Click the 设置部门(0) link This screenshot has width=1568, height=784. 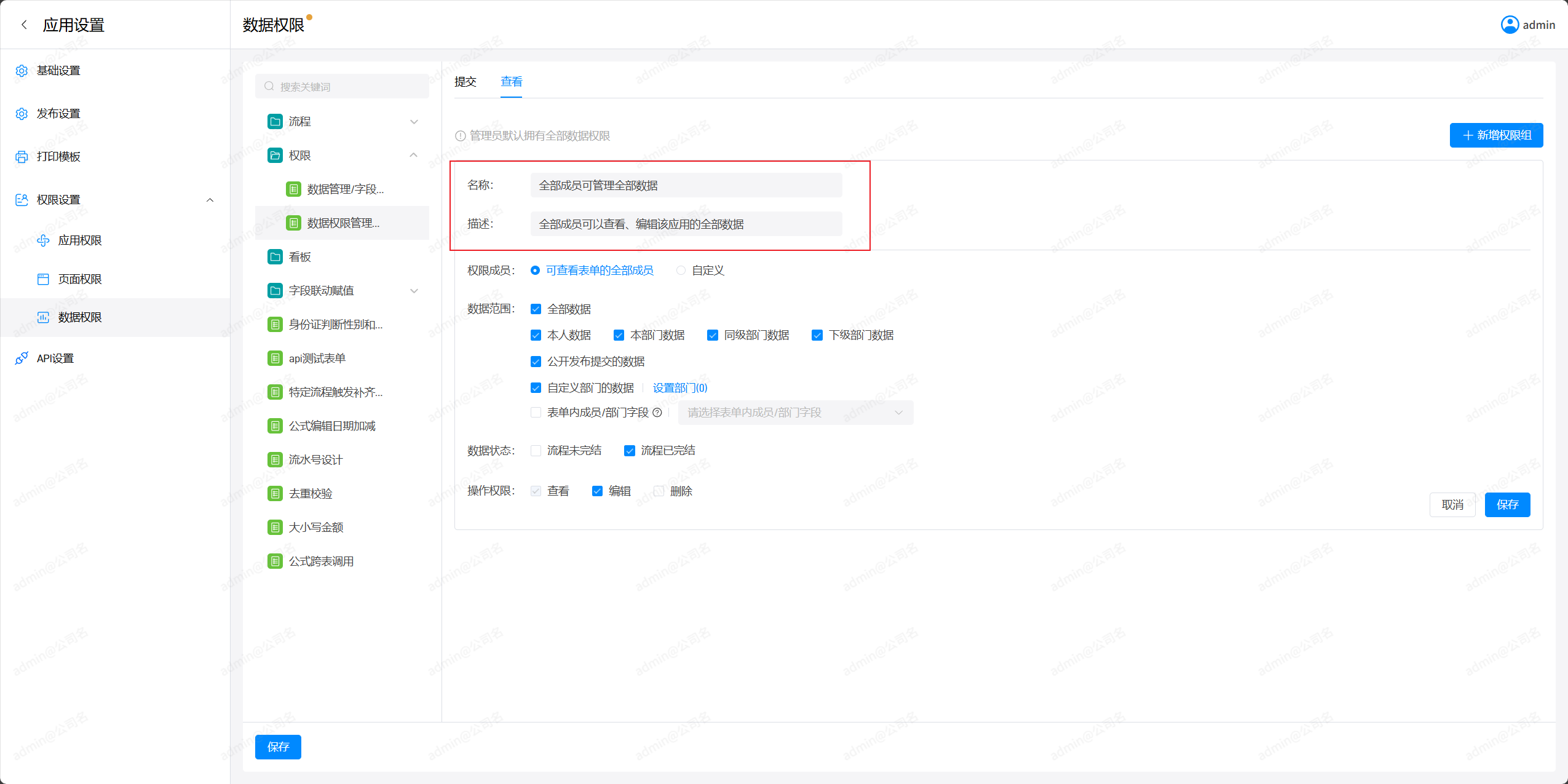pyautogui.click(x=679, y=388)
